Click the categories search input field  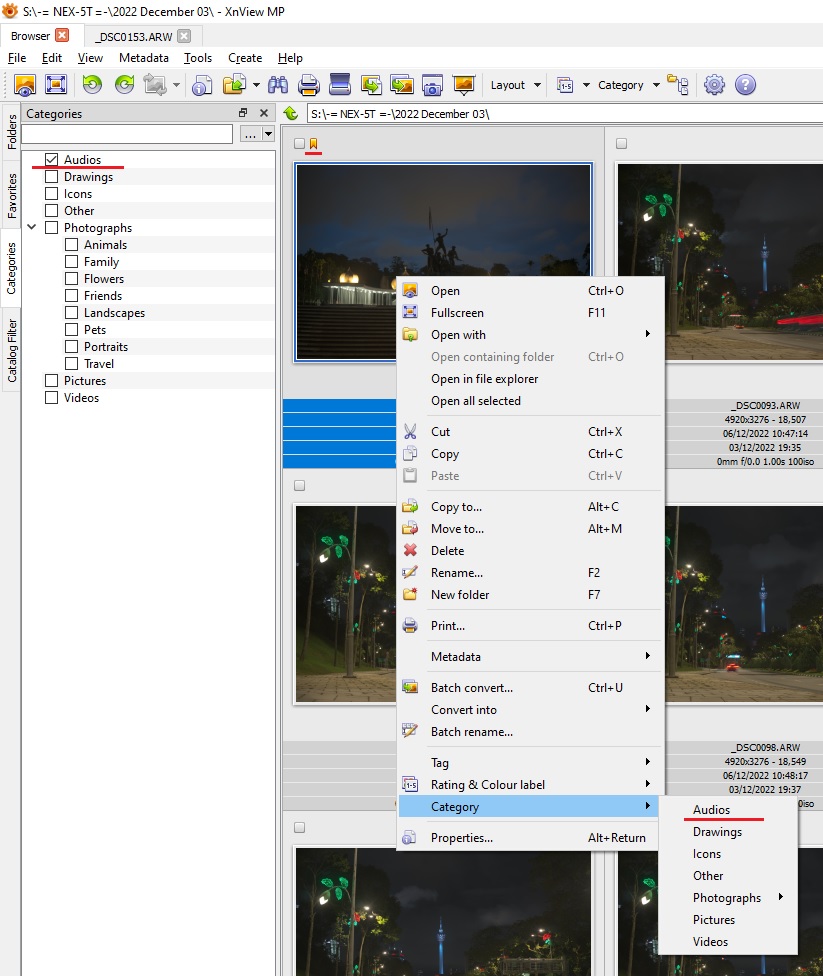(127, 134)
